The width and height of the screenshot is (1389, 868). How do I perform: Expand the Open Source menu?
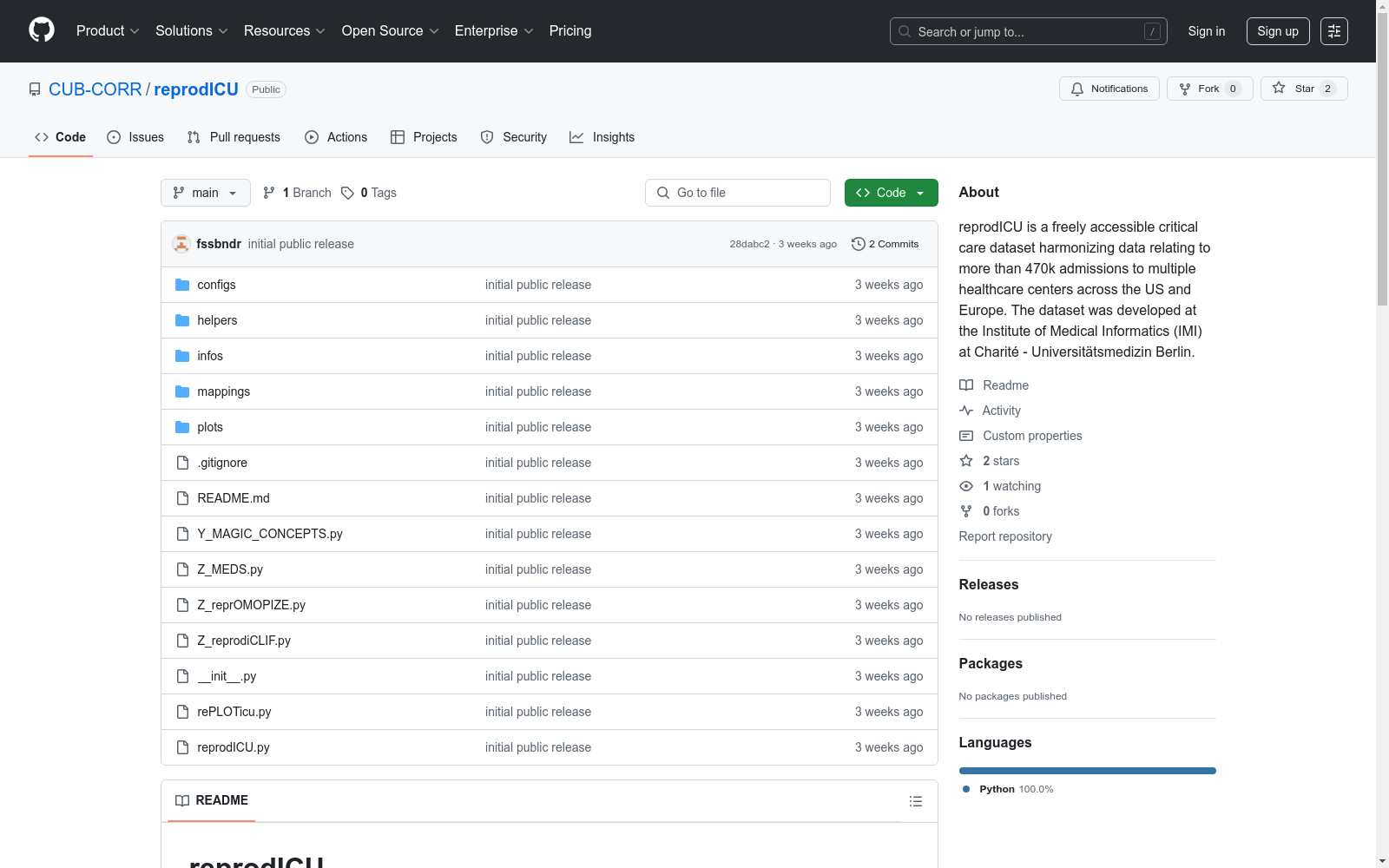(x=390, y=30)
